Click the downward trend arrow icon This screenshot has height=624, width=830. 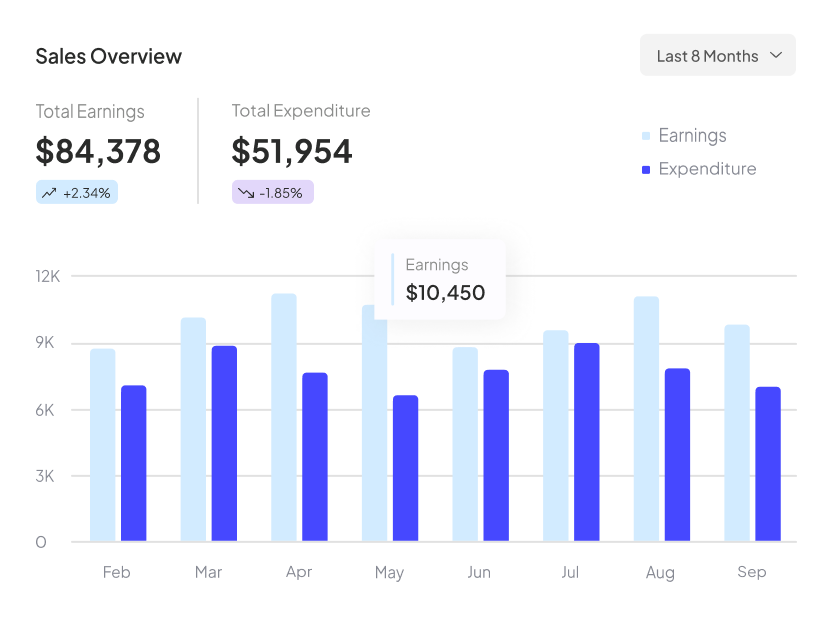pyautogui.click(x=245, y=193)
